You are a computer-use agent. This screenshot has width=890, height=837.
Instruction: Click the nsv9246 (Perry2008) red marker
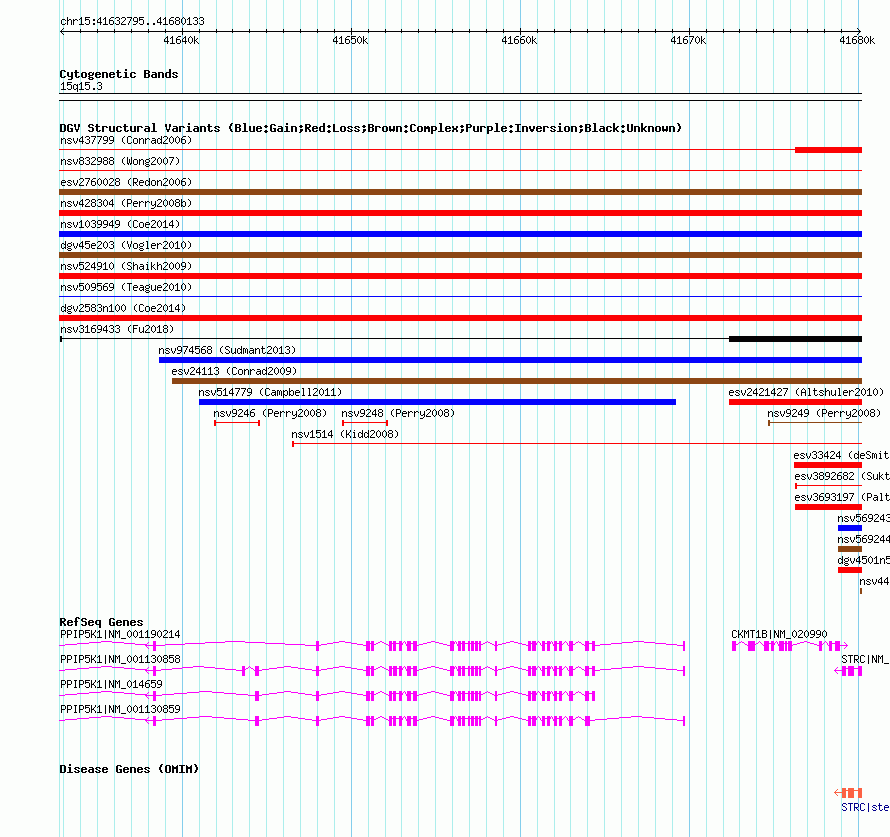[237, 423]
